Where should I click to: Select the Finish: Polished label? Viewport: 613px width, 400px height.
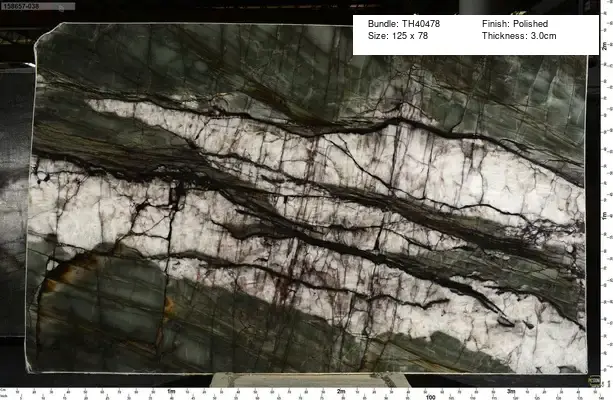[515, 22]
